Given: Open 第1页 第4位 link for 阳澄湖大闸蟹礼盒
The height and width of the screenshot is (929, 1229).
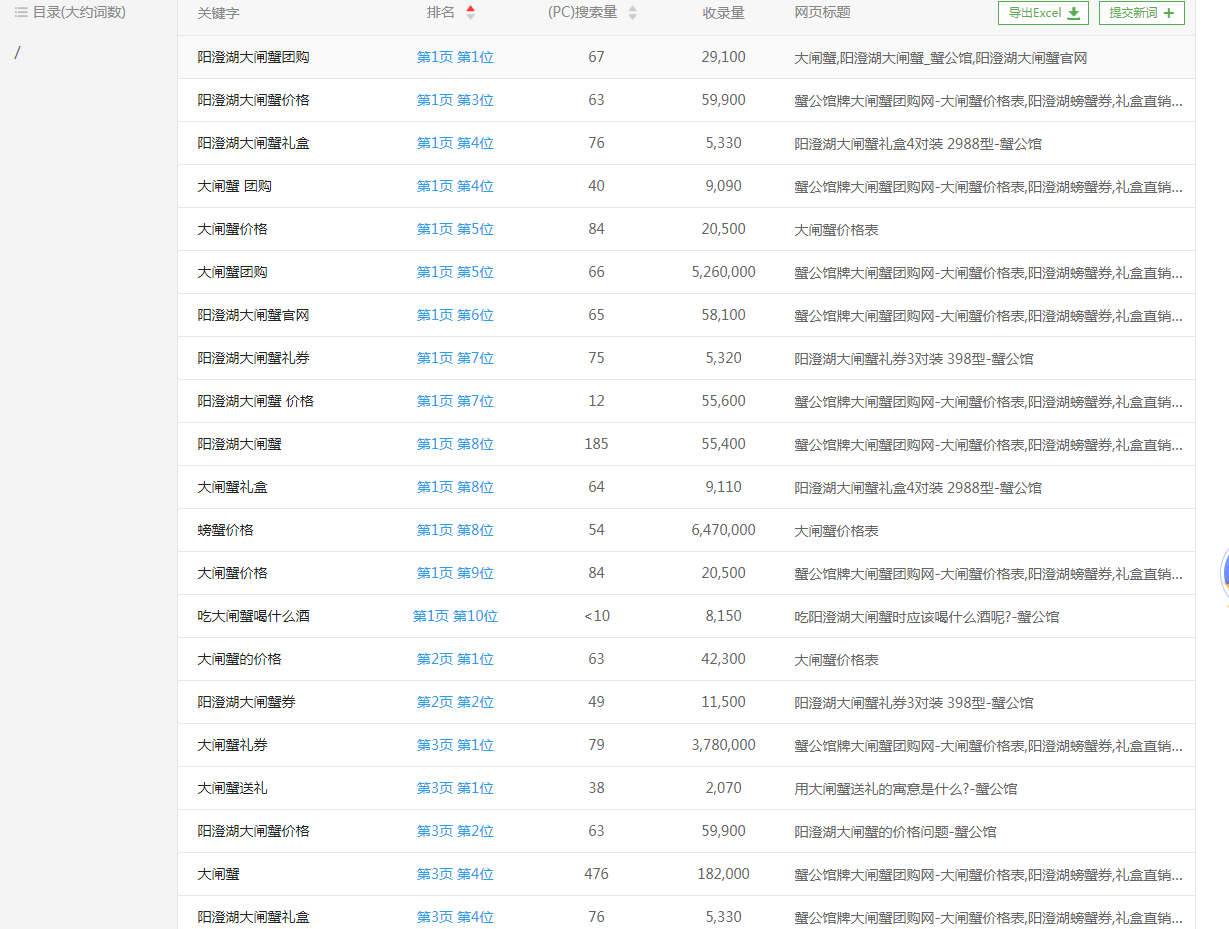Looking at the screenshot, I should pyautogui.click(x=455, y=143).
